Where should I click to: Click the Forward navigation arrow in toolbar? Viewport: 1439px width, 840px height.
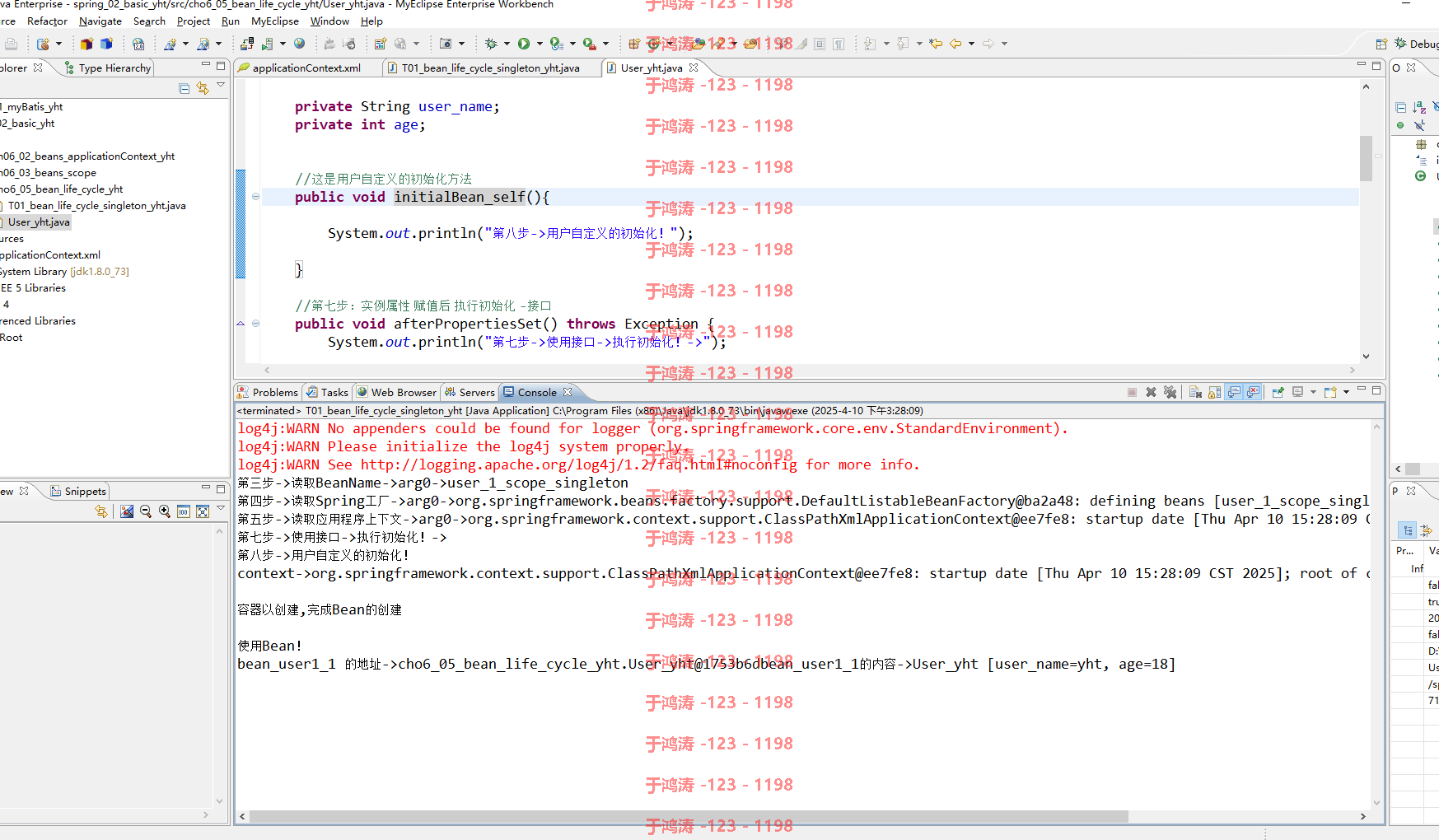(988, 44)
